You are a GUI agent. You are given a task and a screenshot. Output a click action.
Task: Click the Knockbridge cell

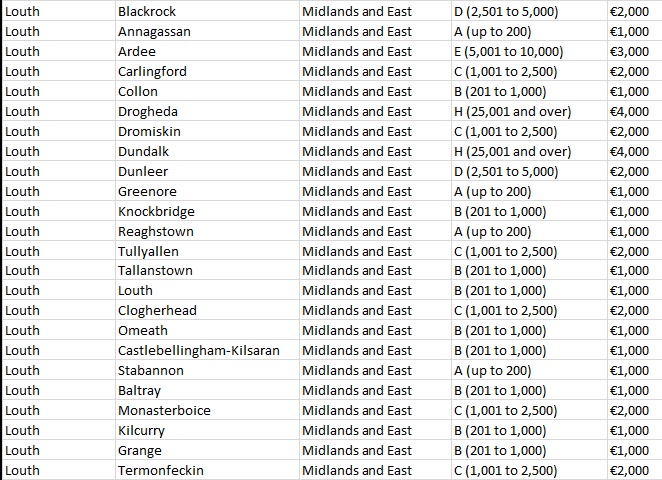click(207, 211)
